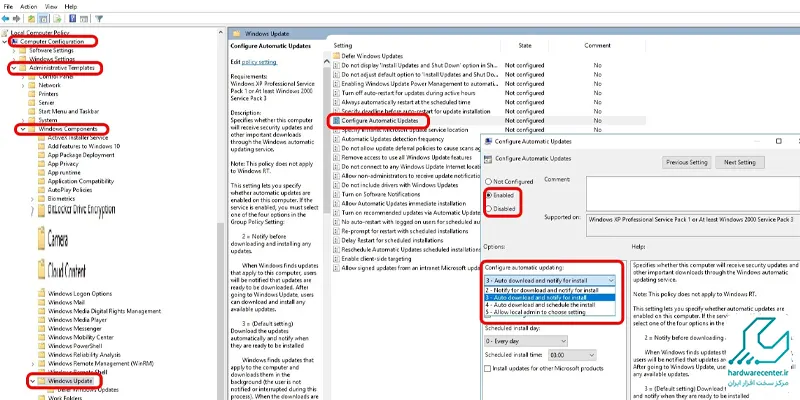Viewport: 800px width, 400px height.
Task: Check Install updates for other Microsoft products
Action: point(488,368)
